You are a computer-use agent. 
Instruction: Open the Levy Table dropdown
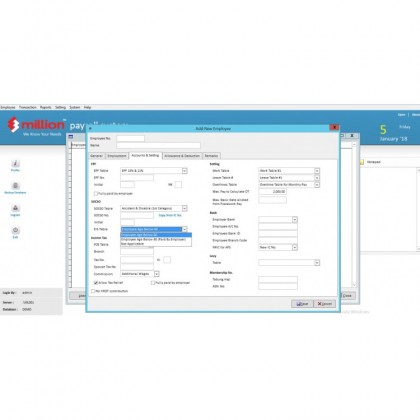tap(317, 263)
